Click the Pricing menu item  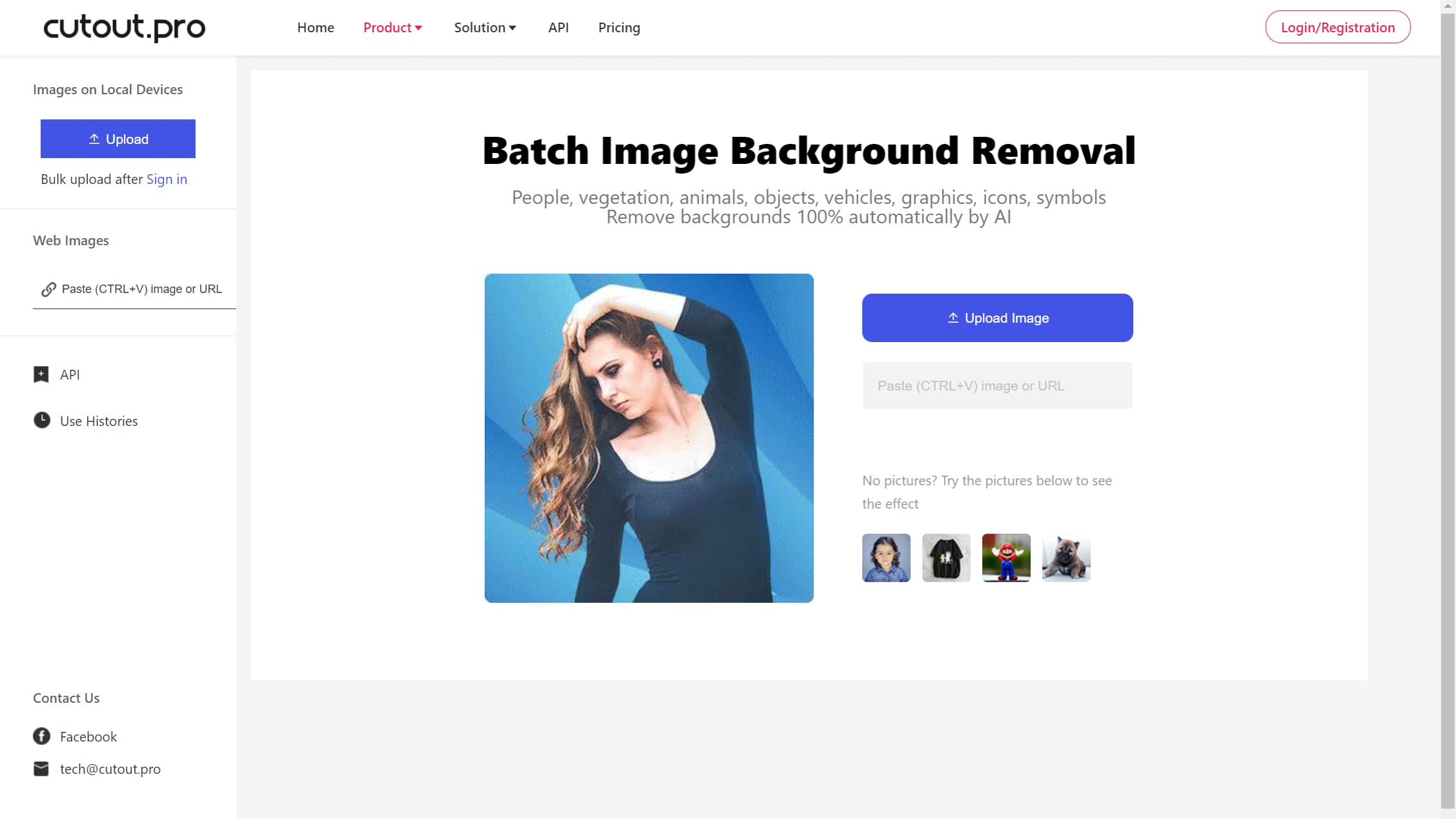618,27
